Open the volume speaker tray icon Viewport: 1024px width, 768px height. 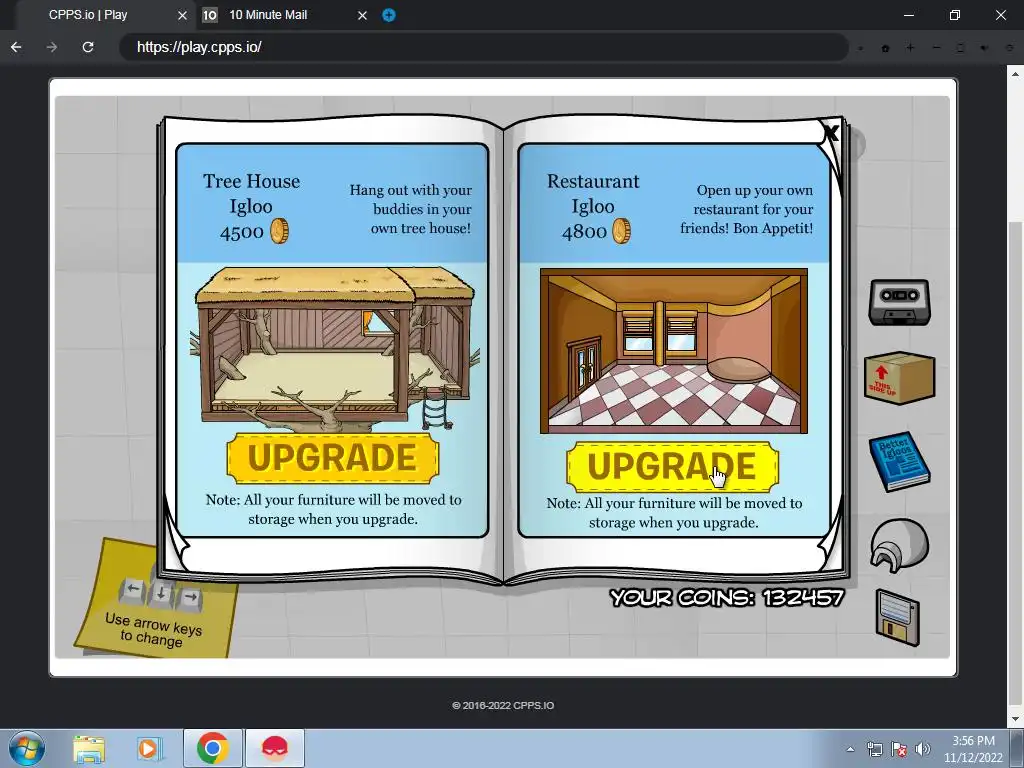[923, 749]
